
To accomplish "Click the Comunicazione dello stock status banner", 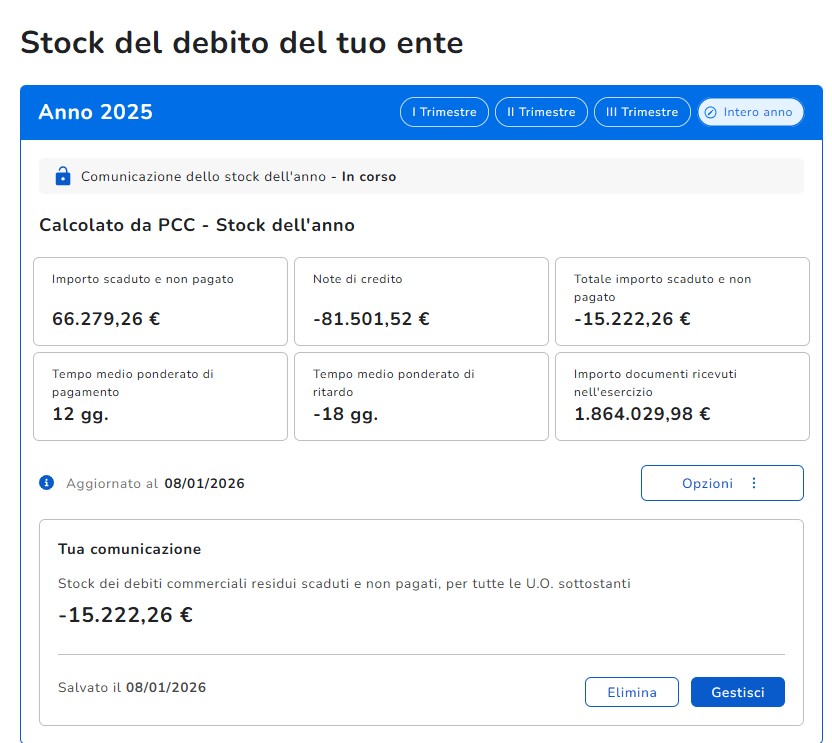I will coord(420,177).
